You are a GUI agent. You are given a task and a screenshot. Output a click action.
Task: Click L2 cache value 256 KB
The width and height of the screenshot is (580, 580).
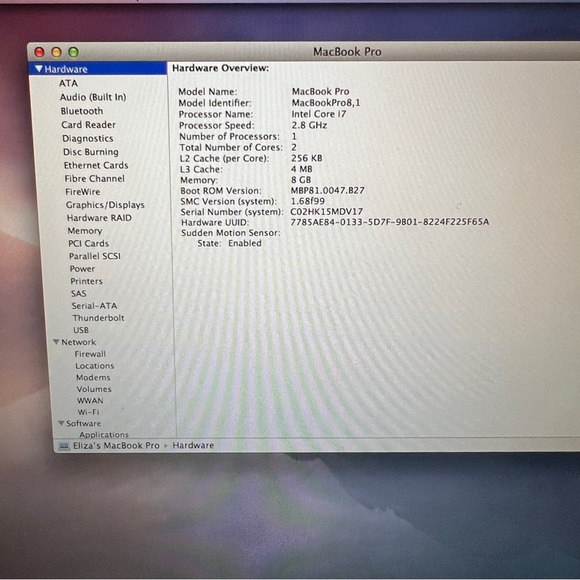(x=306, y=158)
